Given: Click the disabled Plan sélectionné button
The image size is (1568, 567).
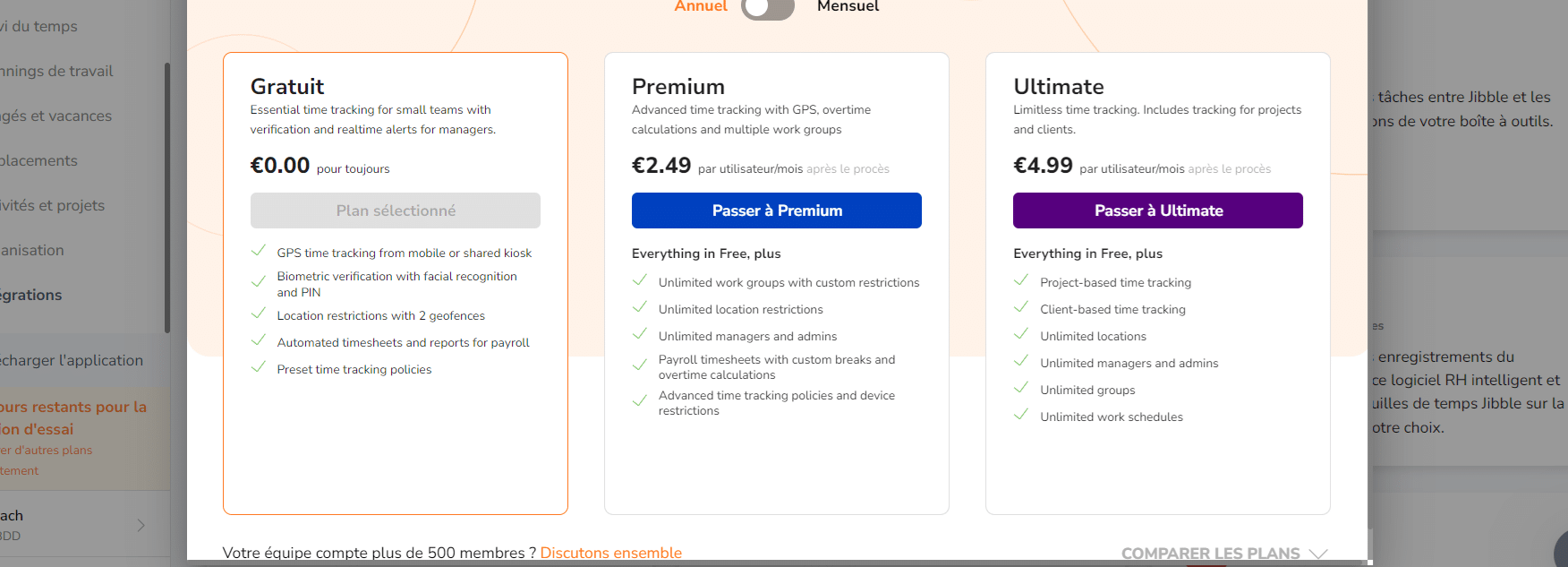Looking at the screenshot, I should pyautogui.click(x=396, y=210).
